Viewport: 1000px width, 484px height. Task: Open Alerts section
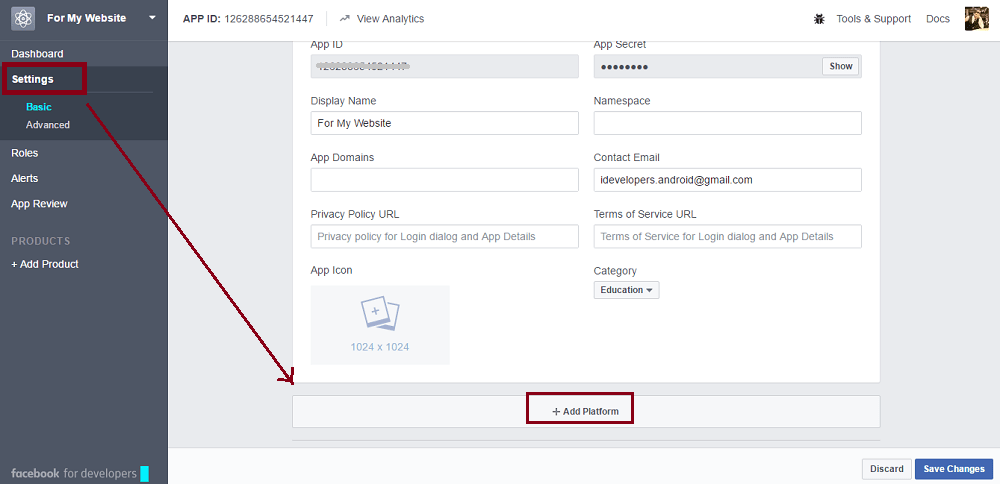tap(24, 179)
